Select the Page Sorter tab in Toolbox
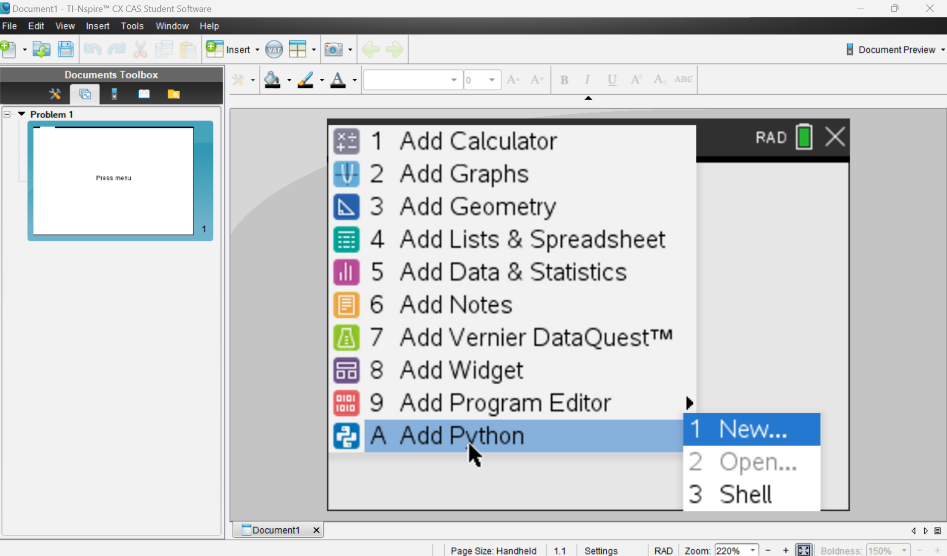This screenshot has height=556, width=947. pos(85,94)
